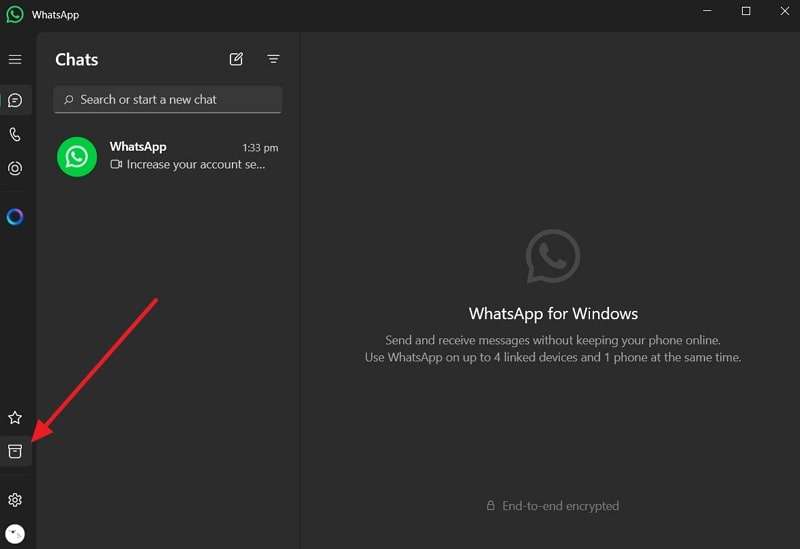
Task: Click the Search or start a new chat field
Action: tap(168, 100)
